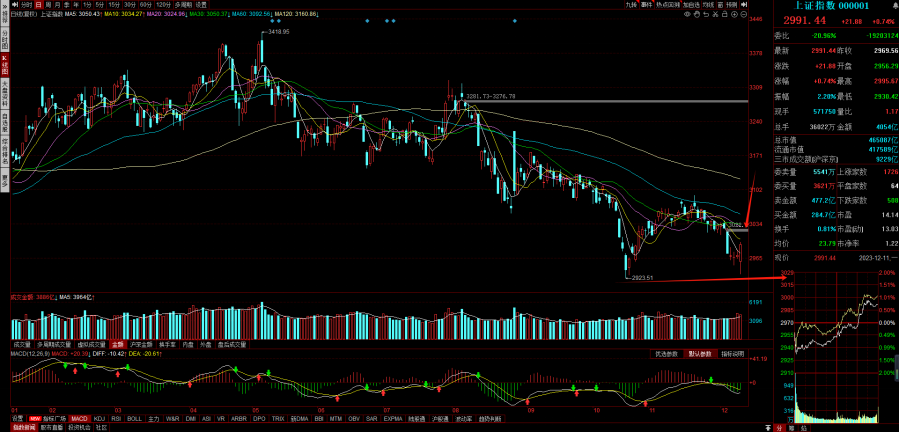The height and width of the screenshot is (432, 899).
Task: Select the W&R indicator tab
Action: (173, 419)
